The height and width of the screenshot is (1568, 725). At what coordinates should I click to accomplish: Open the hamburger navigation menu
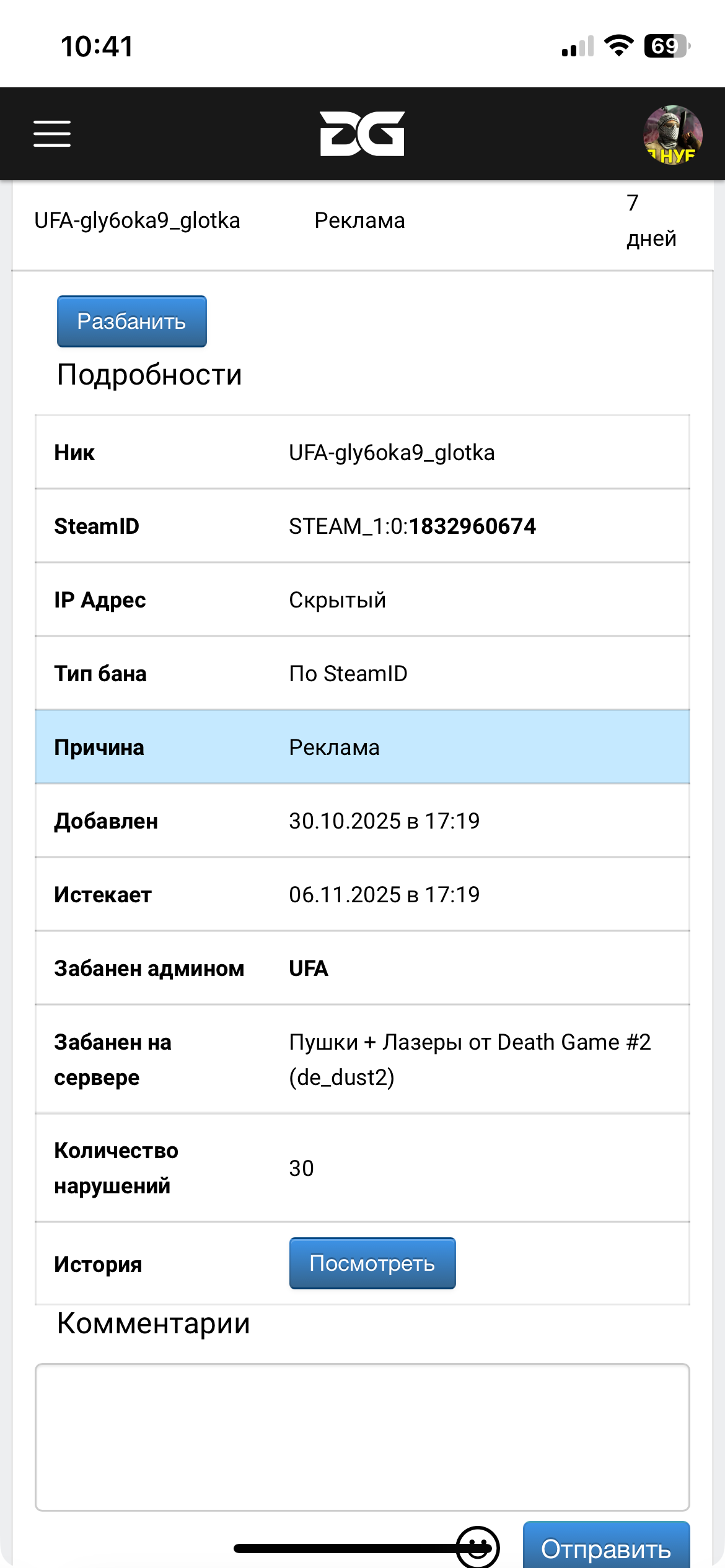(x=52, y=134)
